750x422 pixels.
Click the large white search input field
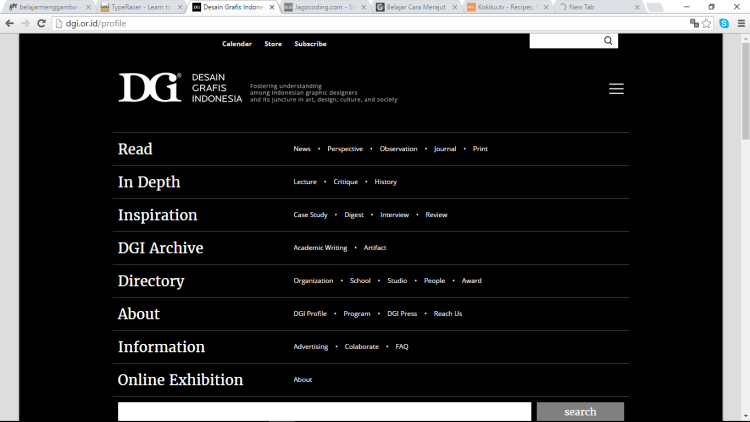click(x=324, y=411)
